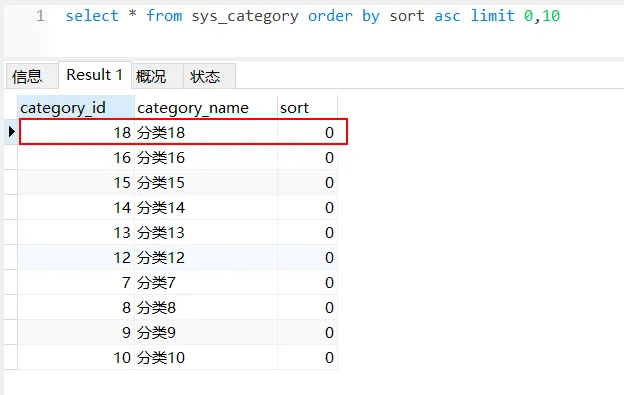The width and height of the screenshot is (624, 395).
Task: Select cell 分类14
Action: tap(206, 208)
